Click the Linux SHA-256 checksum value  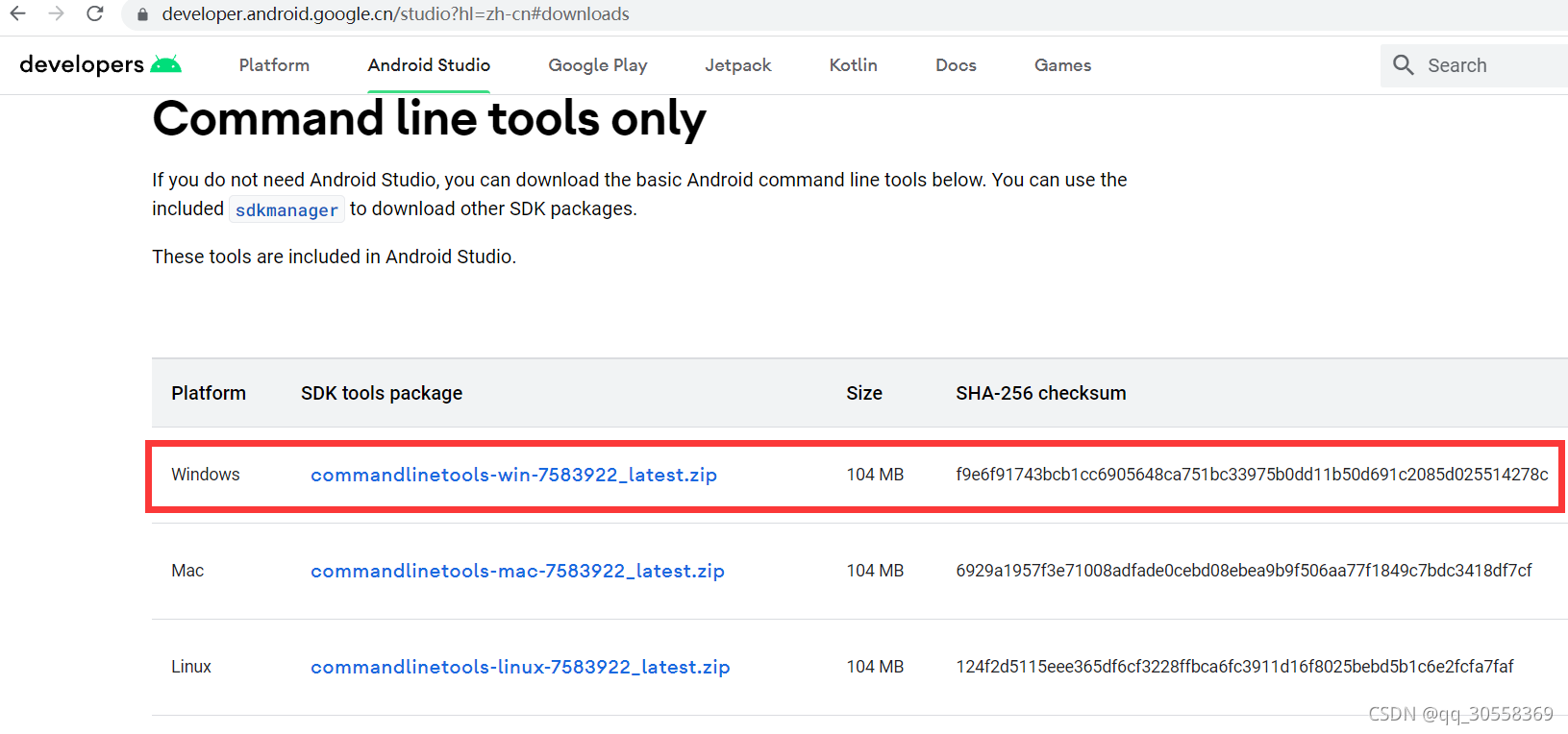(x=1234, y=667)
